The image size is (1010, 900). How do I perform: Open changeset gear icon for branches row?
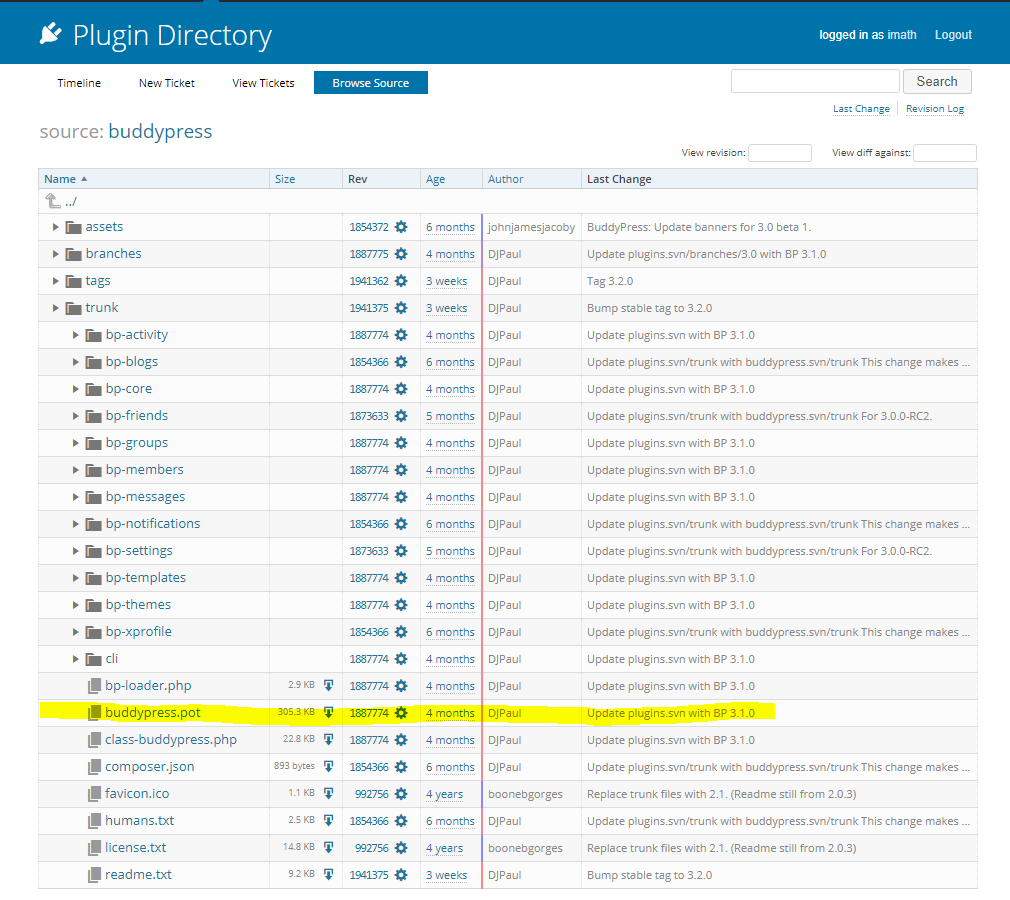tap(401, 254)
